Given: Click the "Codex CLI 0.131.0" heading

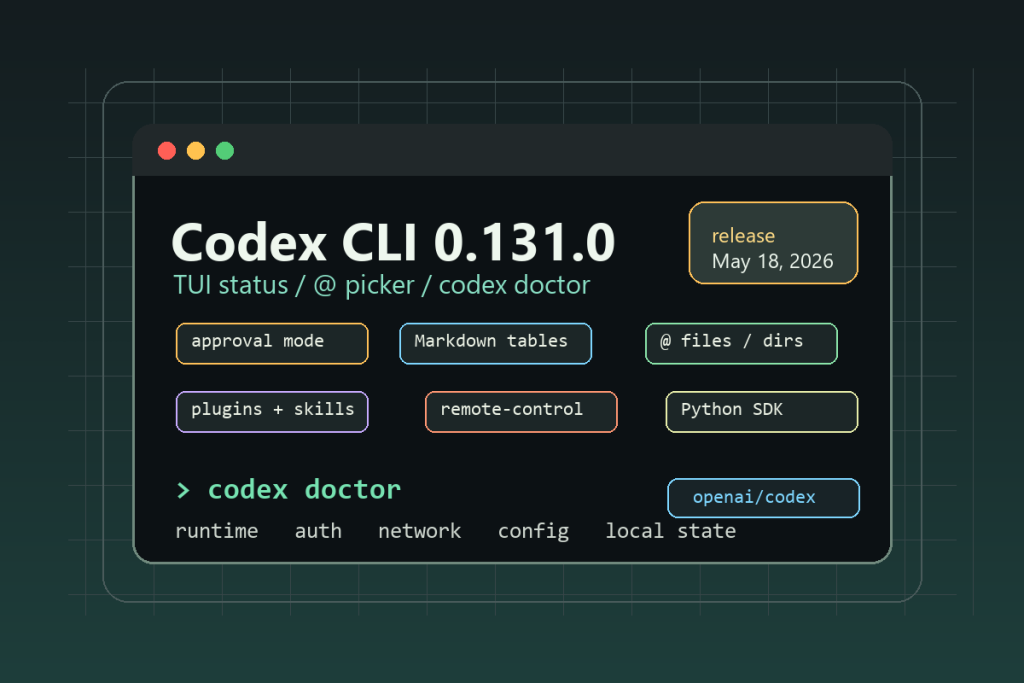Looking at the screenshot, I should pos(393,242).
